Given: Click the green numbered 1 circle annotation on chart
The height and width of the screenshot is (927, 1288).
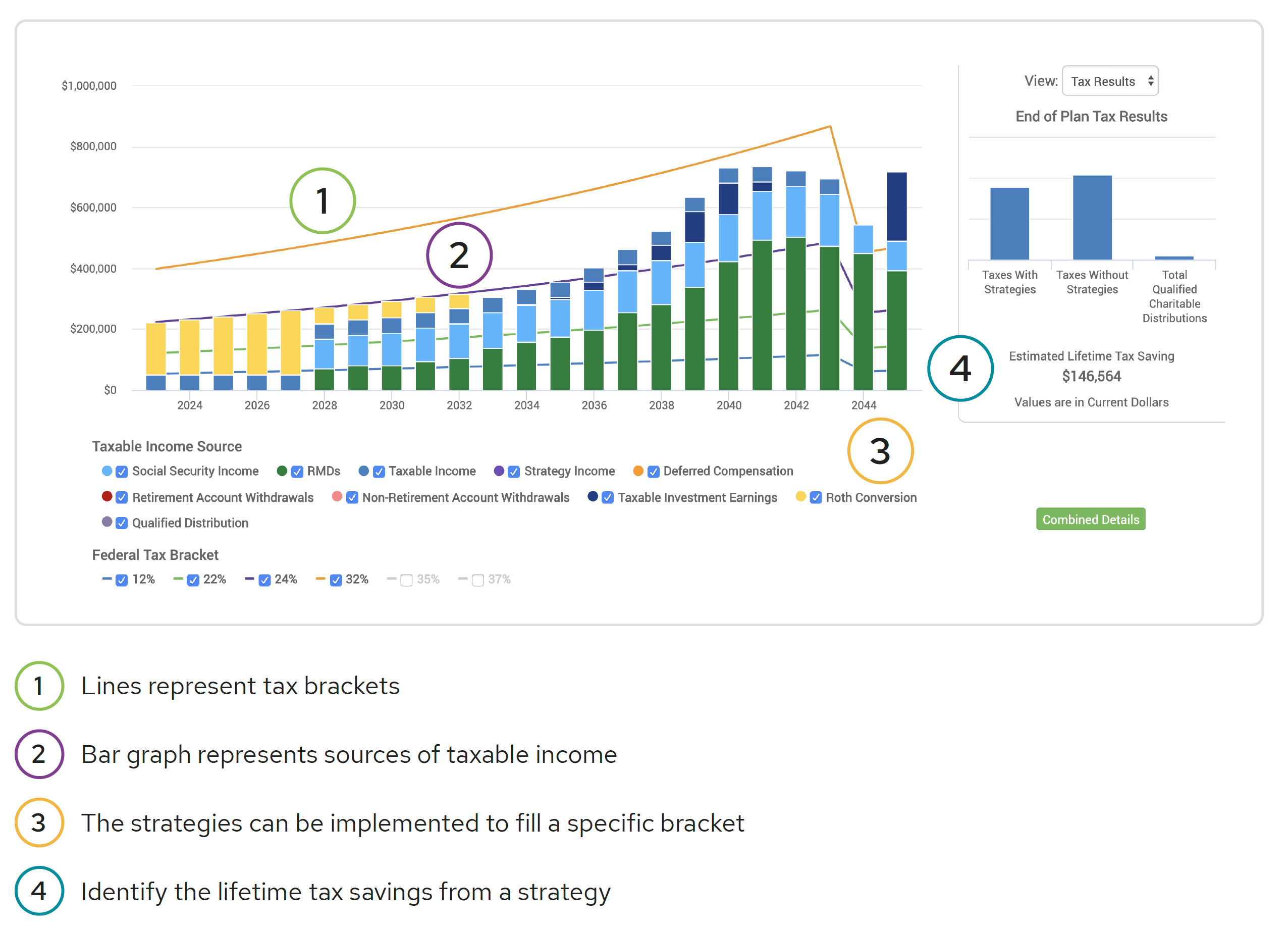Looking at the screenshot, I should (x=322, y=201).
